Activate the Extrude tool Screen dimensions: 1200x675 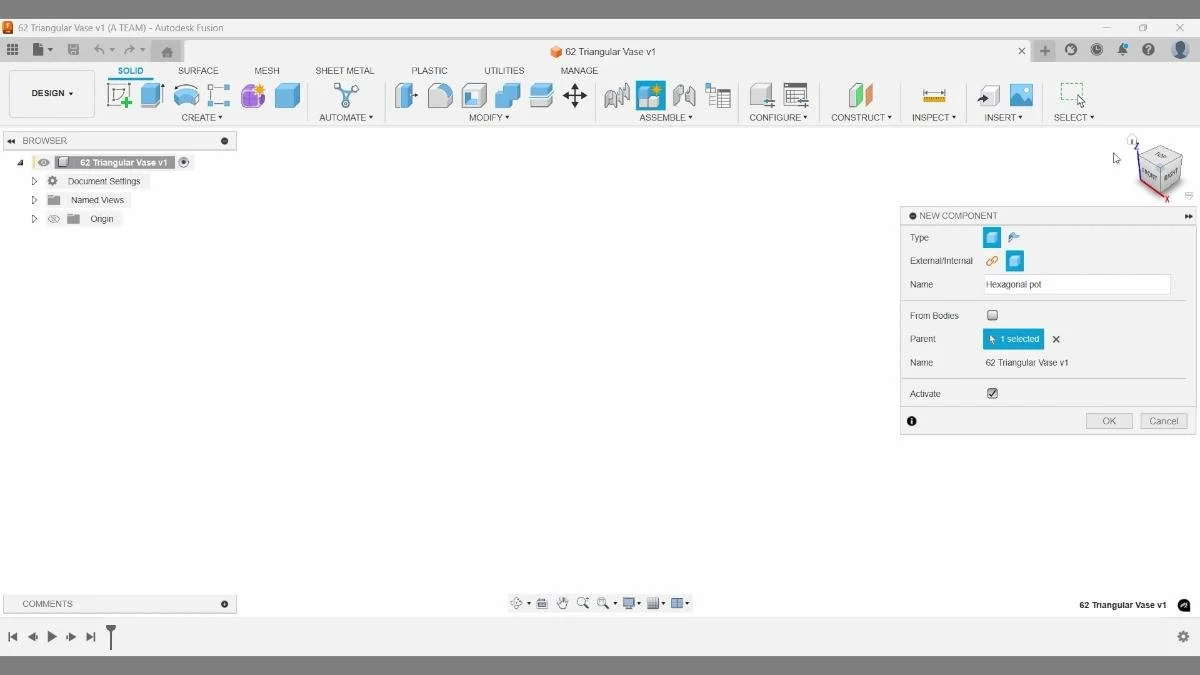pyautogui.click(x=151, y=95)
